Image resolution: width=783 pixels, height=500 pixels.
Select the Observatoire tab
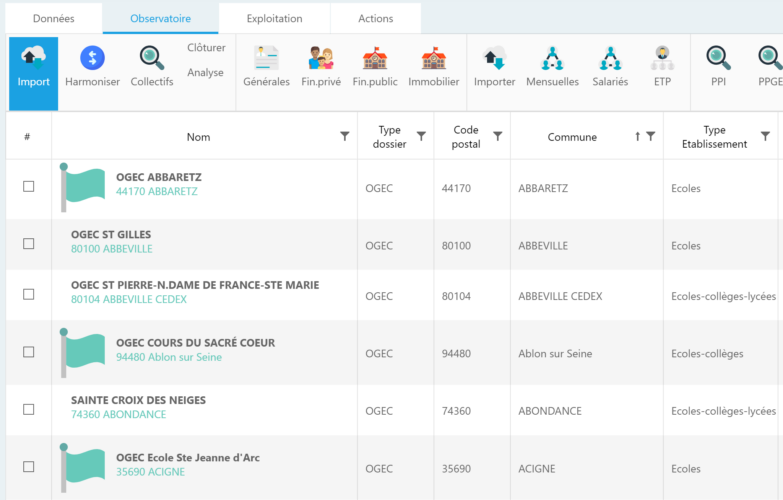[x=160, y=18]
